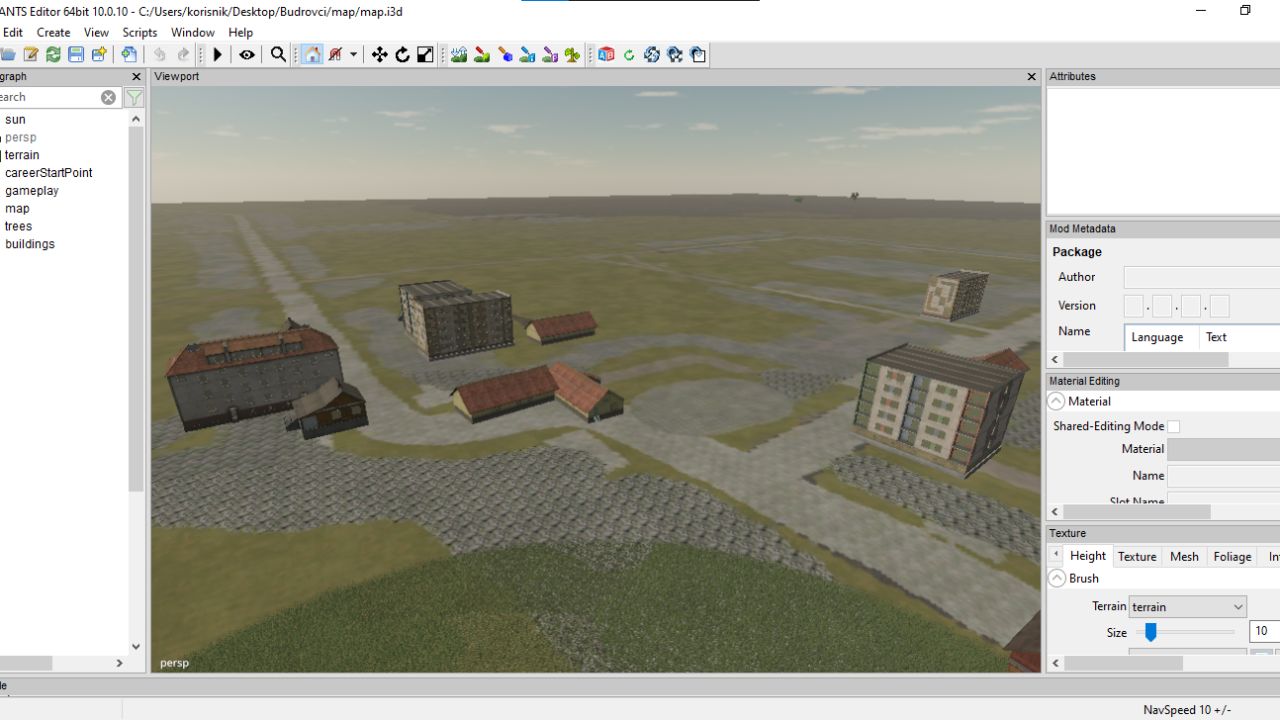The image size is (1280, 720).
Task: Toggle the eye visibility icon in toolbar
Action: click(x=247, y=55)
